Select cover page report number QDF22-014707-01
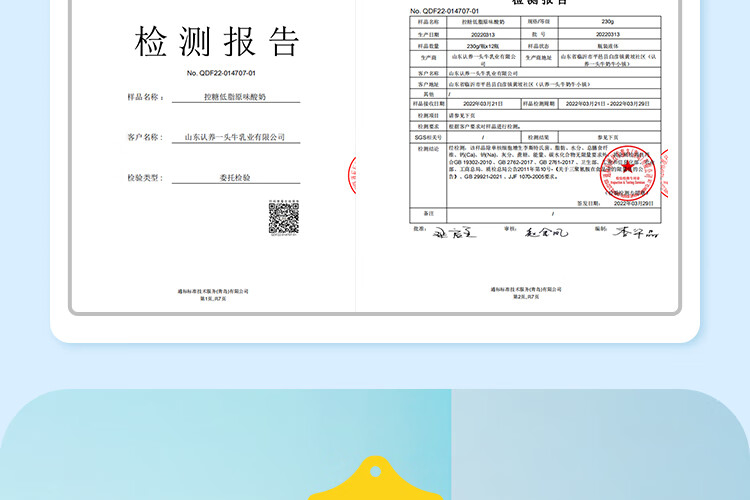 tap(221, 73)
